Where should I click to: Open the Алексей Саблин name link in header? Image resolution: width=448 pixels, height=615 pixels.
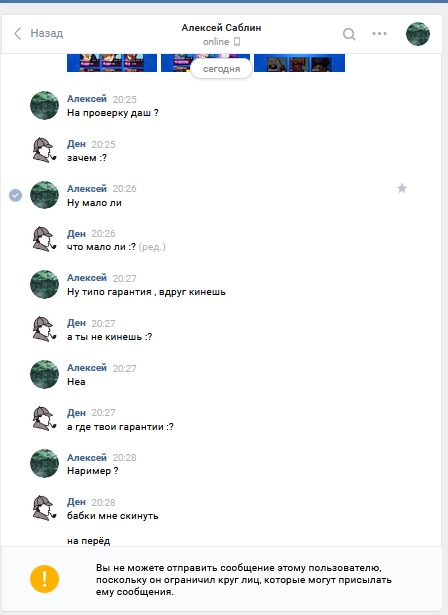click(221, 28)
